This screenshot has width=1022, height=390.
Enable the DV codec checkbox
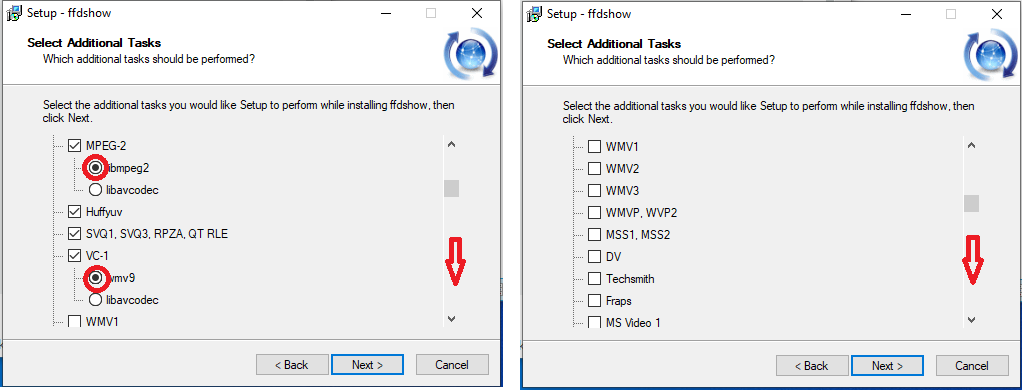(x=594, y=256)
